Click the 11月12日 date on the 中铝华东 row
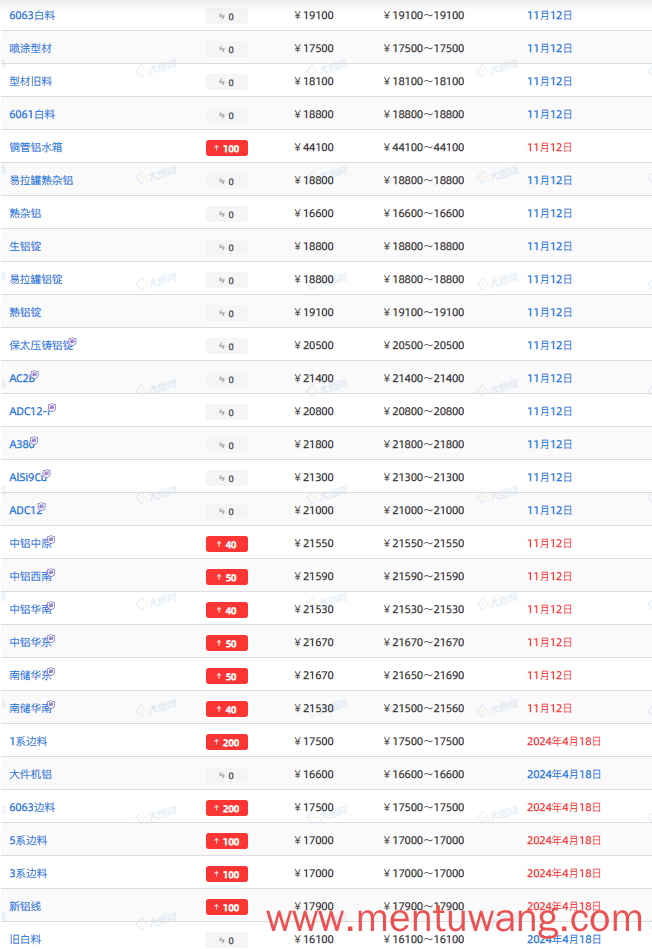The image size is (652, 949). (549, 642)
